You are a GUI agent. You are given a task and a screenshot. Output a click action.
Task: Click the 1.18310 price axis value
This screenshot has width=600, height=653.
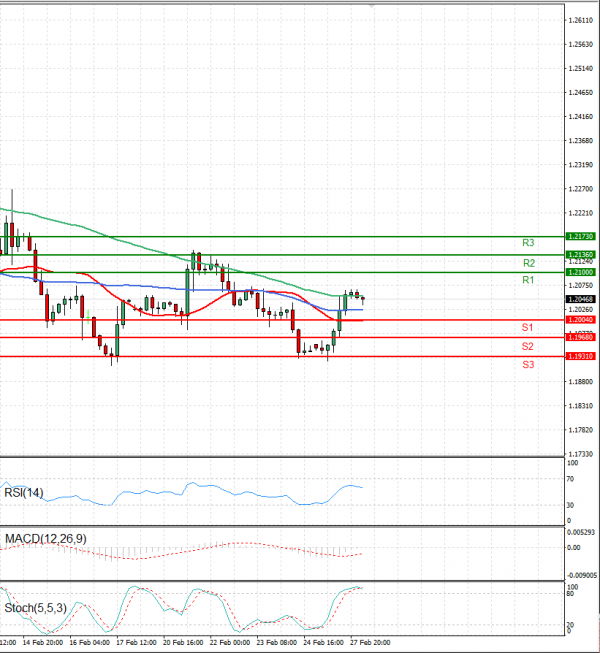[581, 406]
